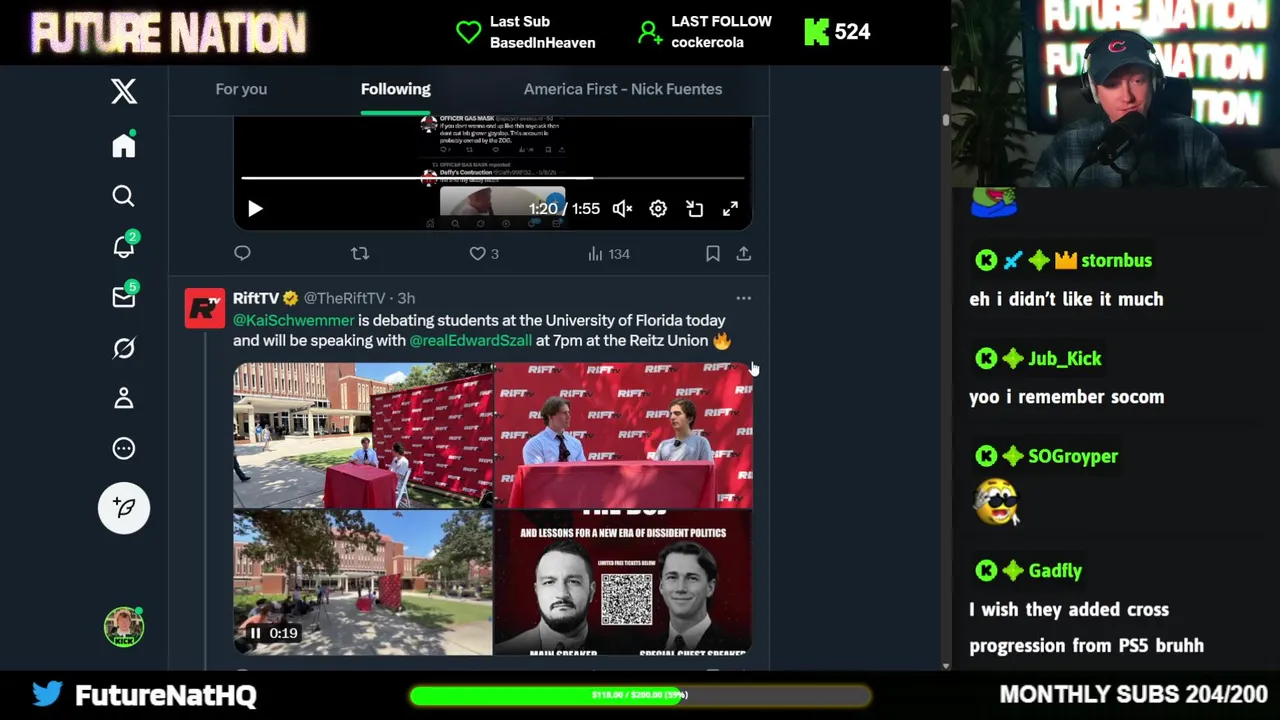This screenshot has width=1280, height=720.
Task: Open the two men debating thumbnail
Action: coord(623,435)
